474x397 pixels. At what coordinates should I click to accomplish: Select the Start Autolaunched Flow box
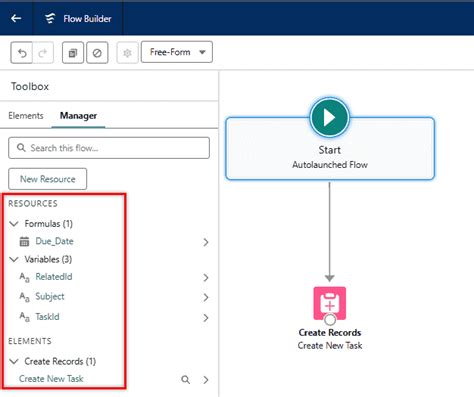(330, 148)
